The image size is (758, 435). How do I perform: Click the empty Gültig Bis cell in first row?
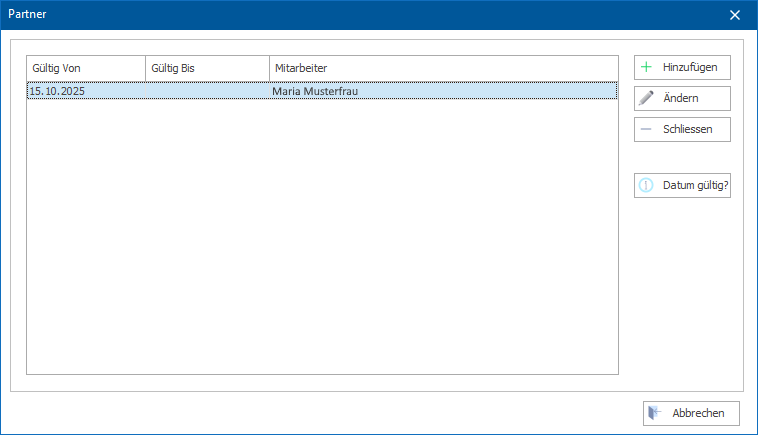coord(207,91)
